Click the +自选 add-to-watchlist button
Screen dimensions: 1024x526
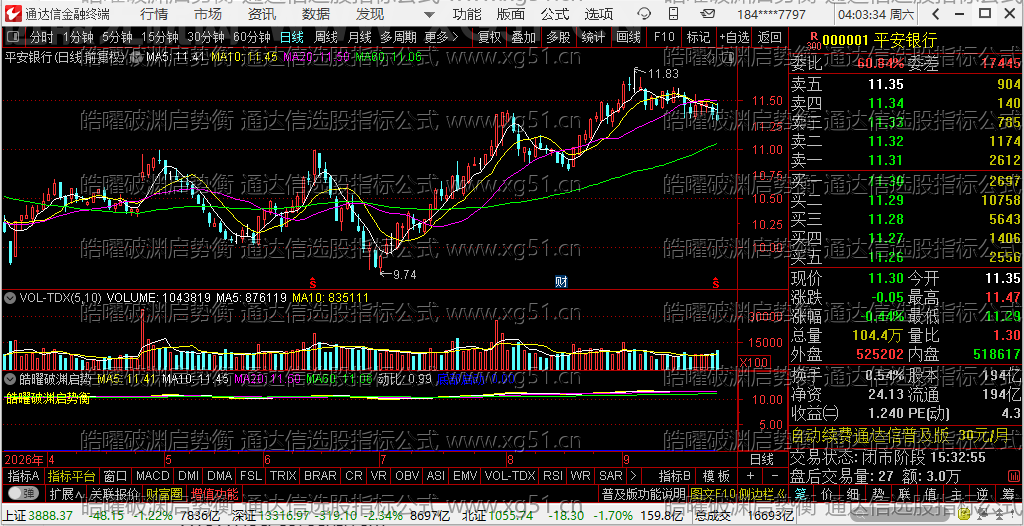(735, 37)
